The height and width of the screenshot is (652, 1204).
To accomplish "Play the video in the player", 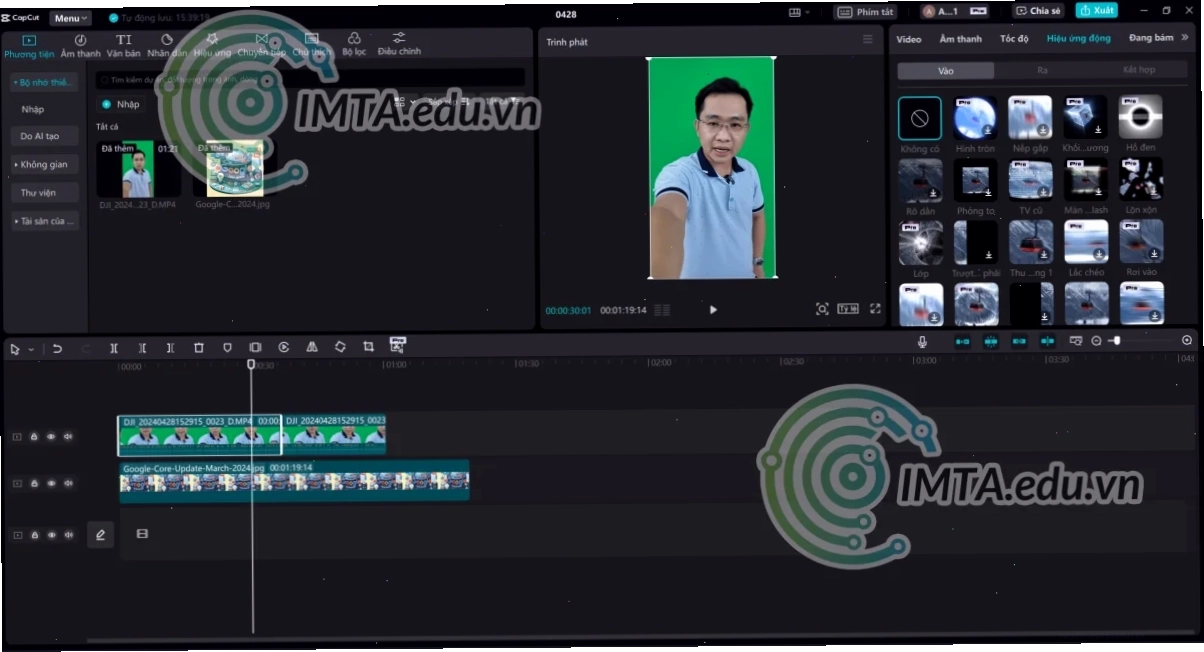I will [x=713, y=310].
